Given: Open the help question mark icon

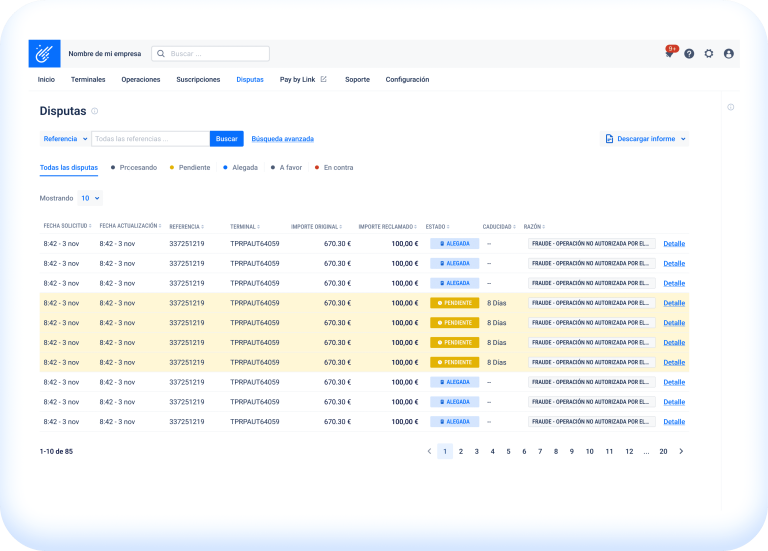Looking at the screenshot, I should point(689,54).
